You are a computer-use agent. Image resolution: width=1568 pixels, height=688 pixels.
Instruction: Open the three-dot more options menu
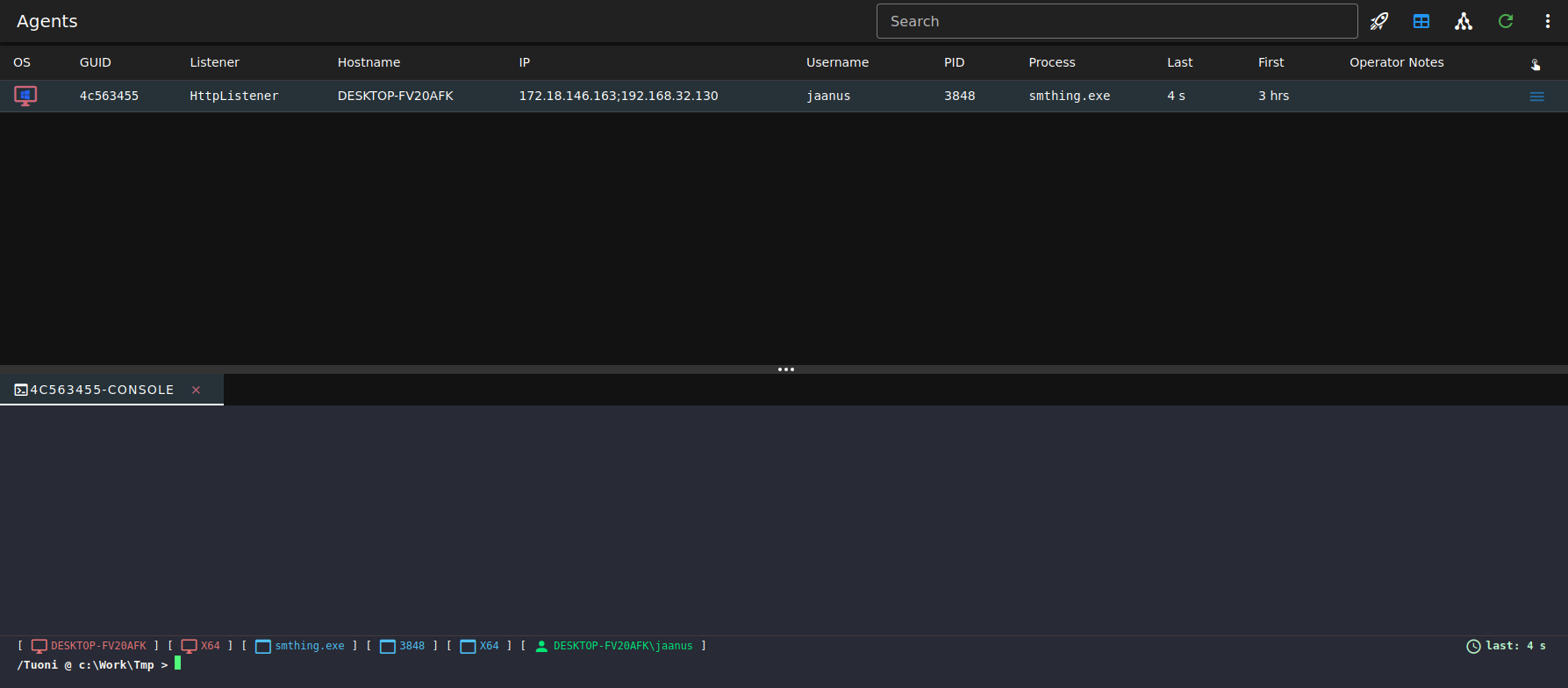(x=1548, y=21)
